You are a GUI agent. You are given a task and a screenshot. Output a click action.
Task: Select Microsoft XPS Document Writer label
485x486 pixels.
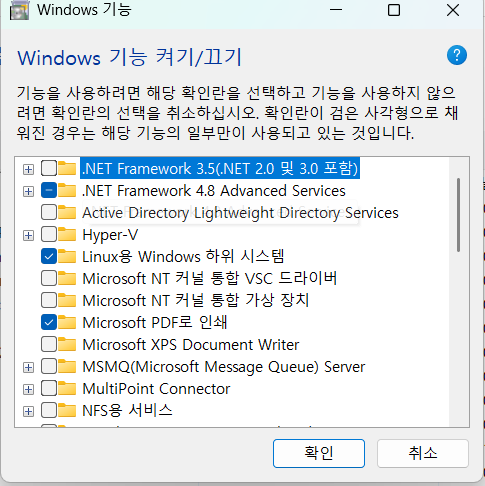point(191,345)
